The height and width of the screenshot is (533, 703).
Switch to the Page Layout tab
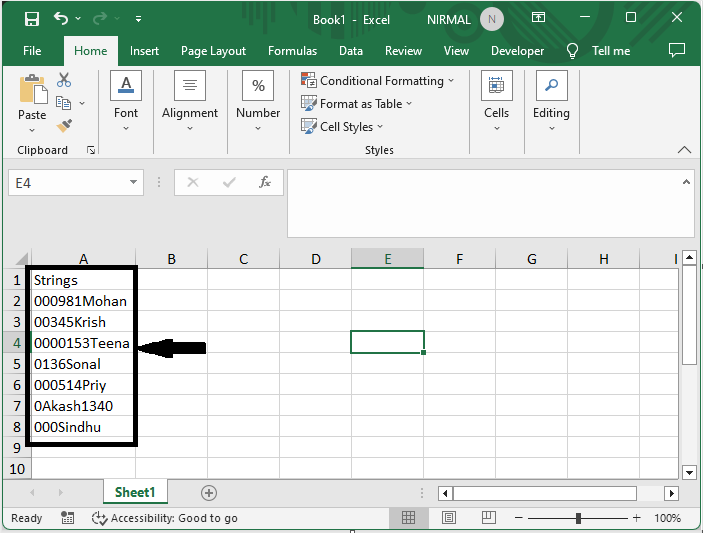(x=213, y=51)
